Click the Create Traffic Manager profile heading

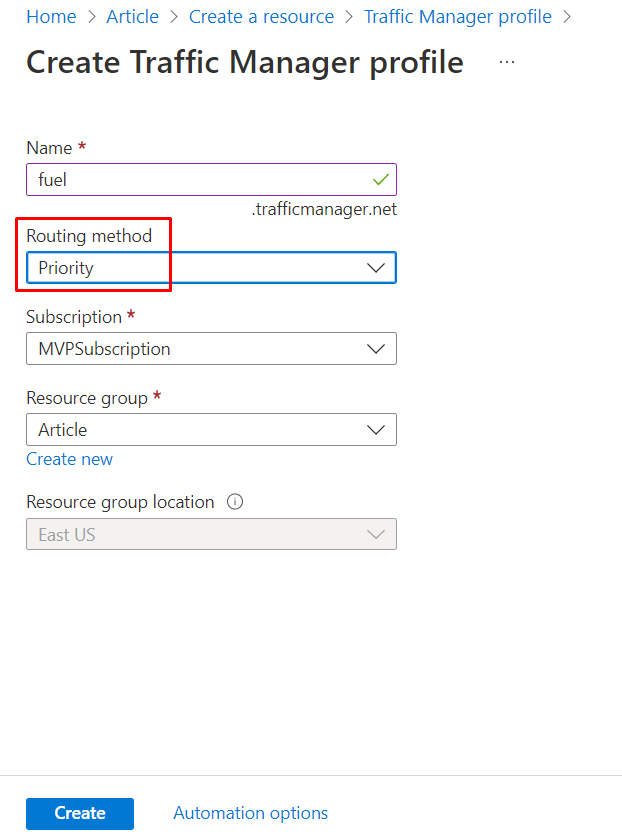[x=245, y=62]
